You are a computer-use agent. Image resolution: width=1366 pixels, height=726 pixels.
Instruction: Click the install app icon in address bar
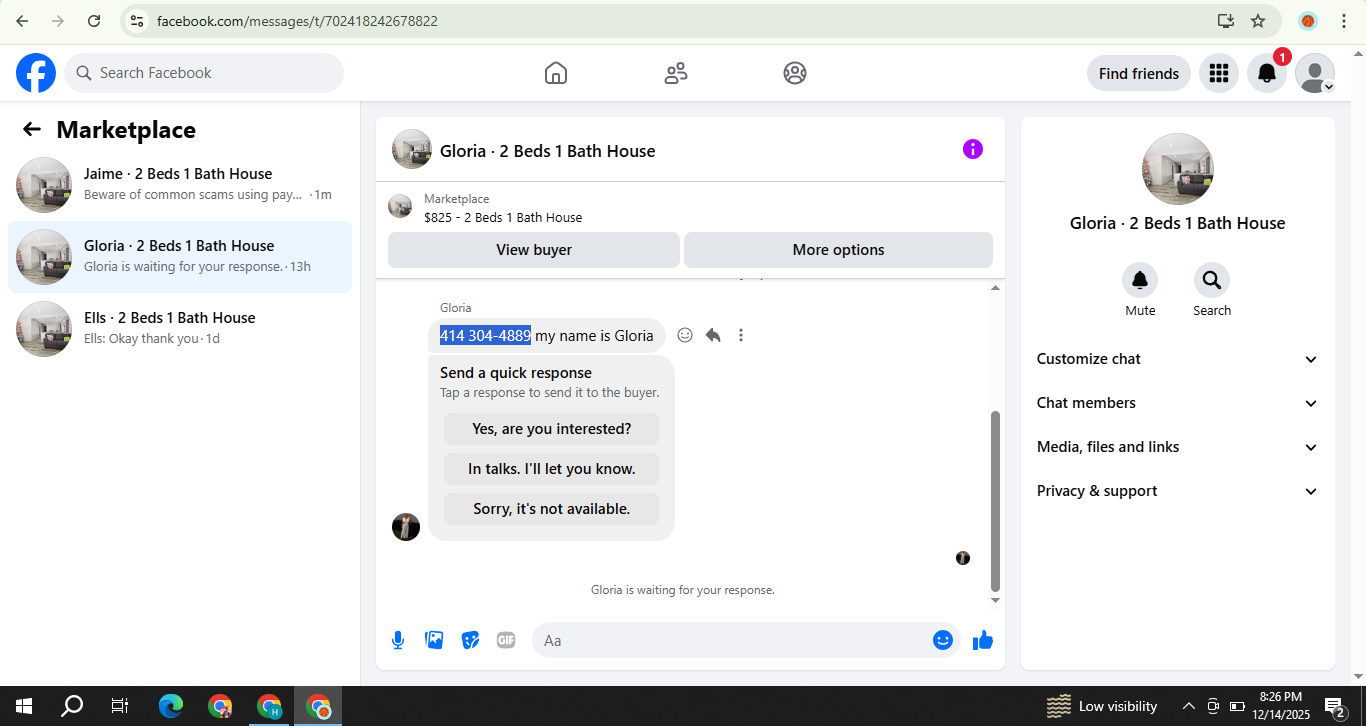pyautogui.click(x=1225, y=21)
